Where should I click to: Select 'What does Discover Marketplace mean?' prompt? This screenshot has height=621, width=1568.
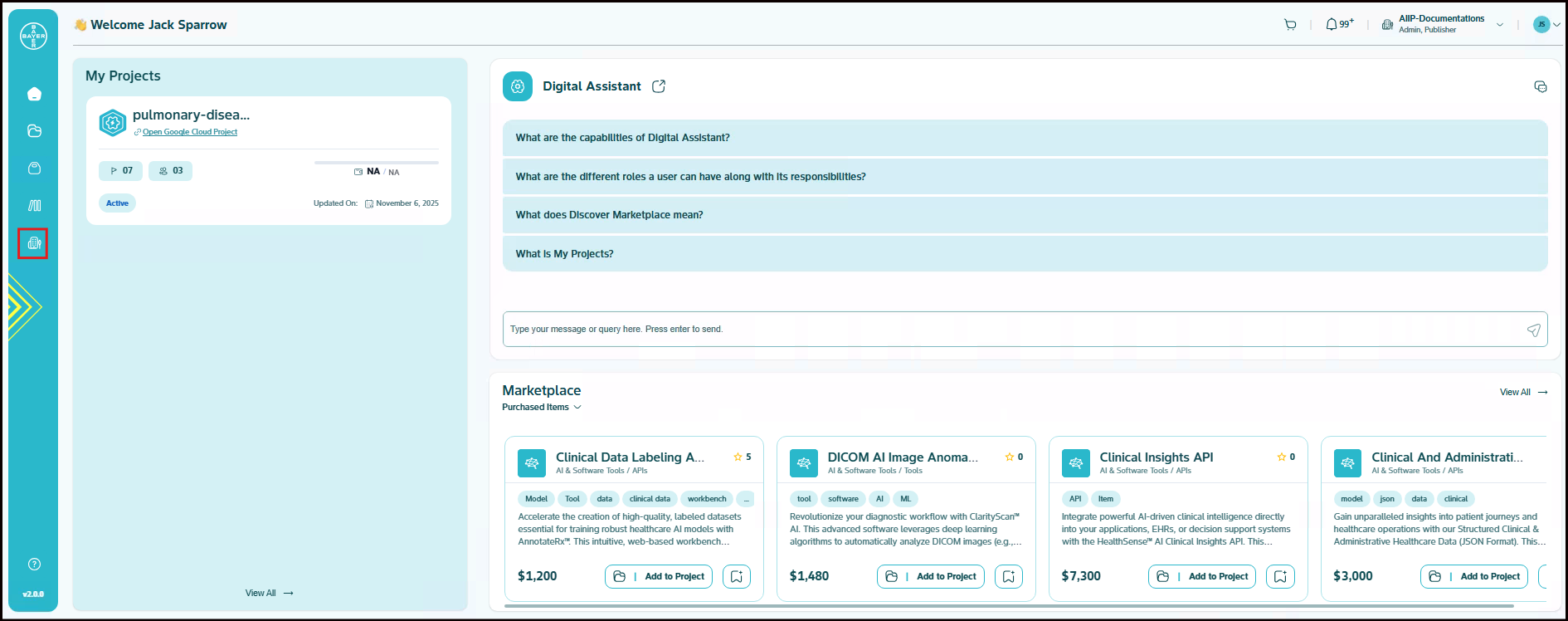[x=609, y=215]
